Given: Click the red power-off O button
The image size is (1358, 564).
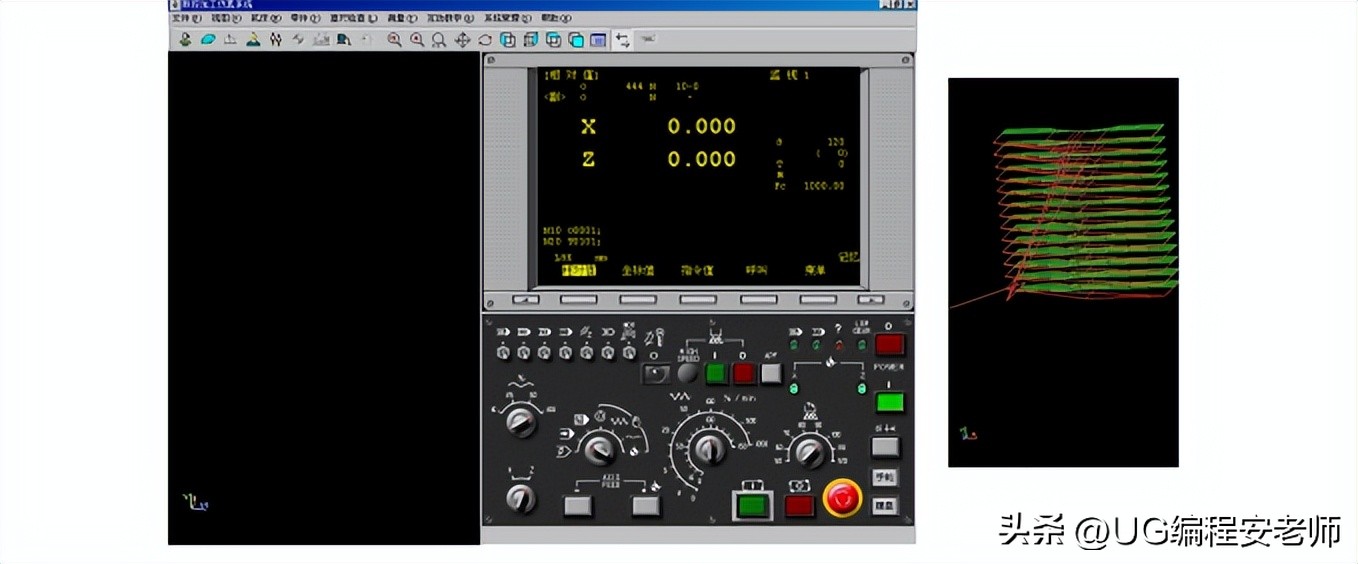Looking at the screenshot, I should [x=889, y=345].
